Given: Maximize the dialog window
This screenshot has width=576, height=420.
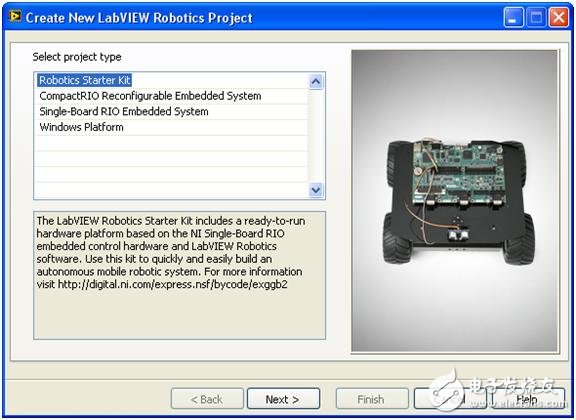Looking at the screenshot, I should click(x=536, y=18).
